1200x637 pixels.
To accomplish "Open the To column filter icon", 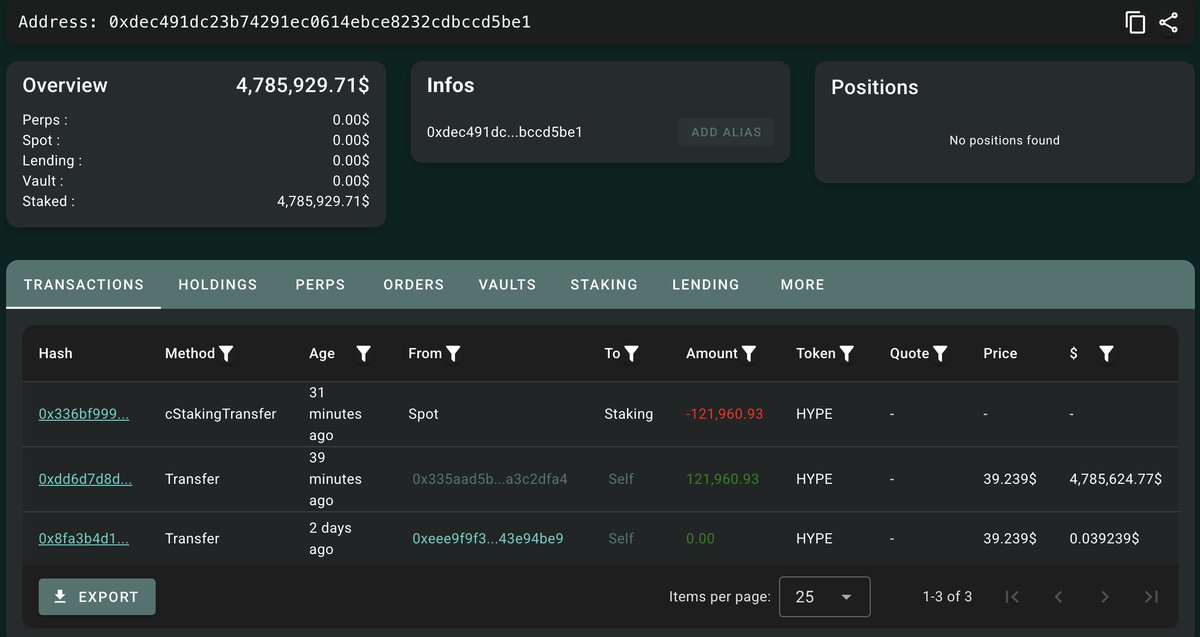I will click(632, 353).
